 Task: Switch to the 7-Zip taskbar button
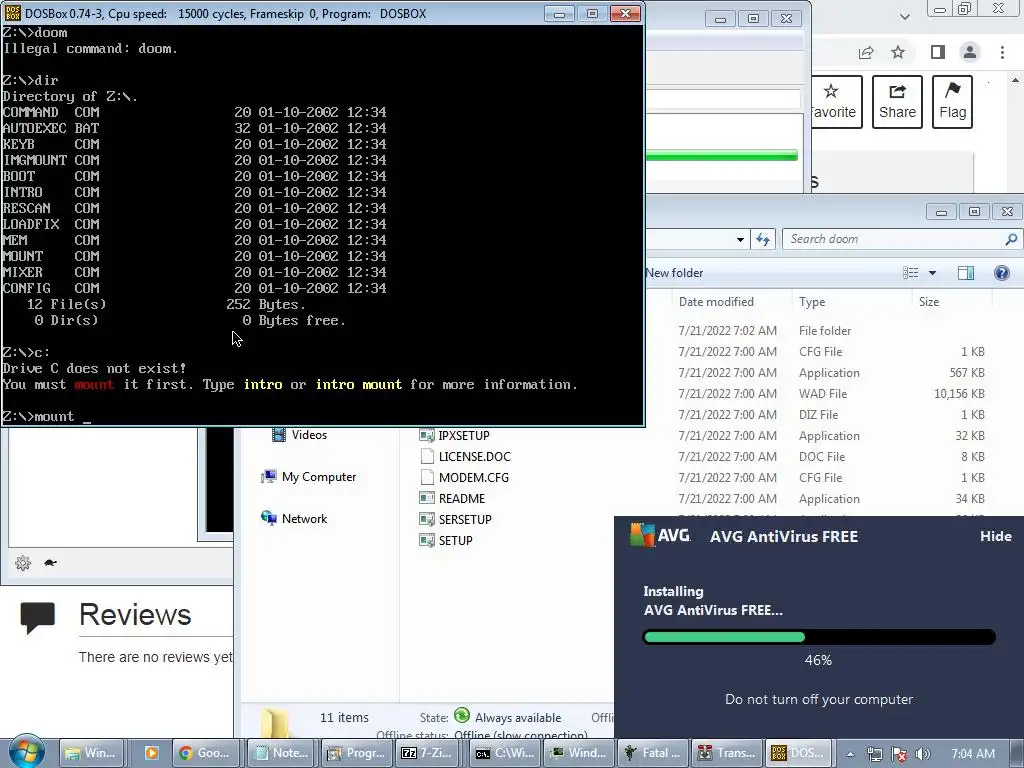[428, 753]
